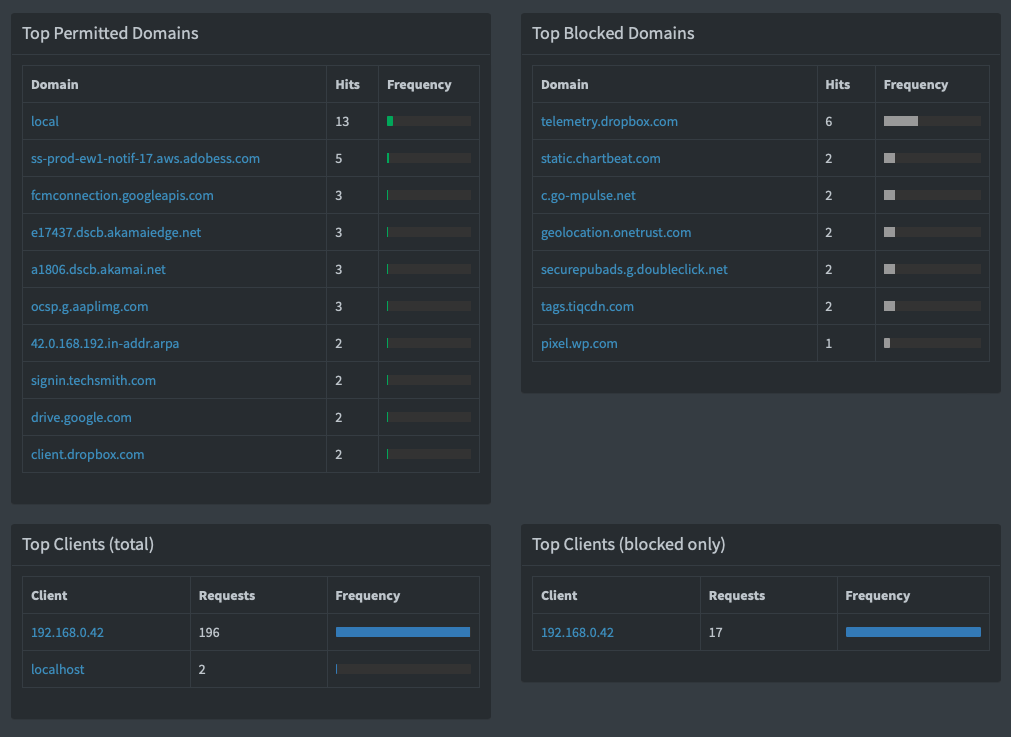Open the tags.tiqcdn.com blocked domain
Viewport: 1011px width, 737px height.
click(x=587, y=306)
